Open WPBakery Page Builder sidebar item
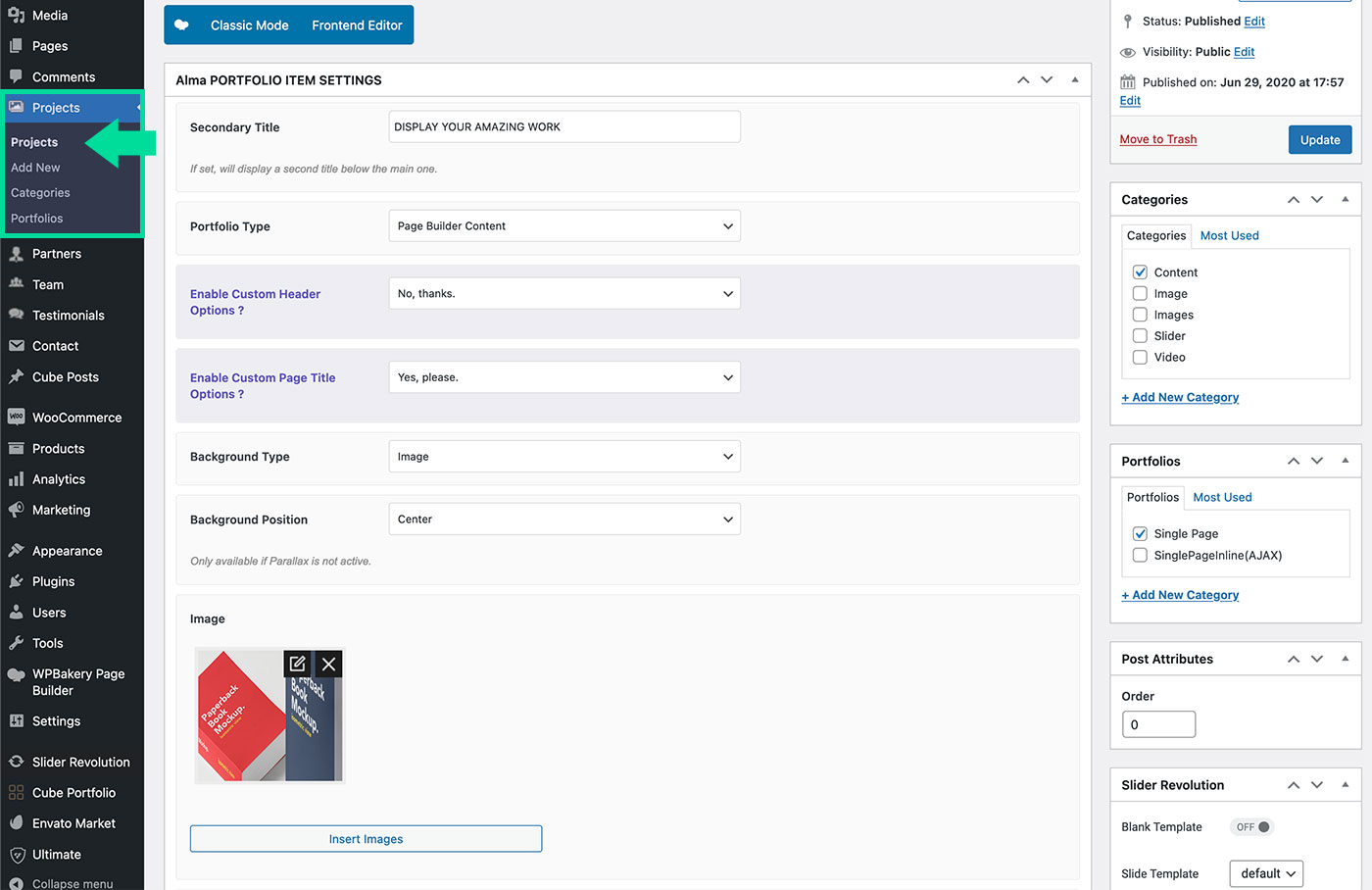 77,682
